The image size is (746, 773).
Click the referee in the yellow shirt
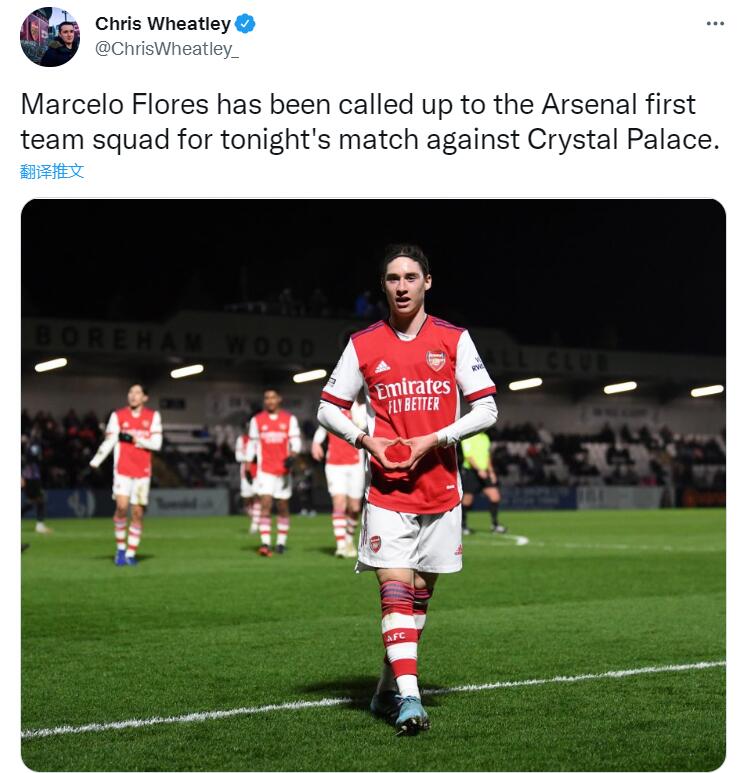[x=479, y=483]
